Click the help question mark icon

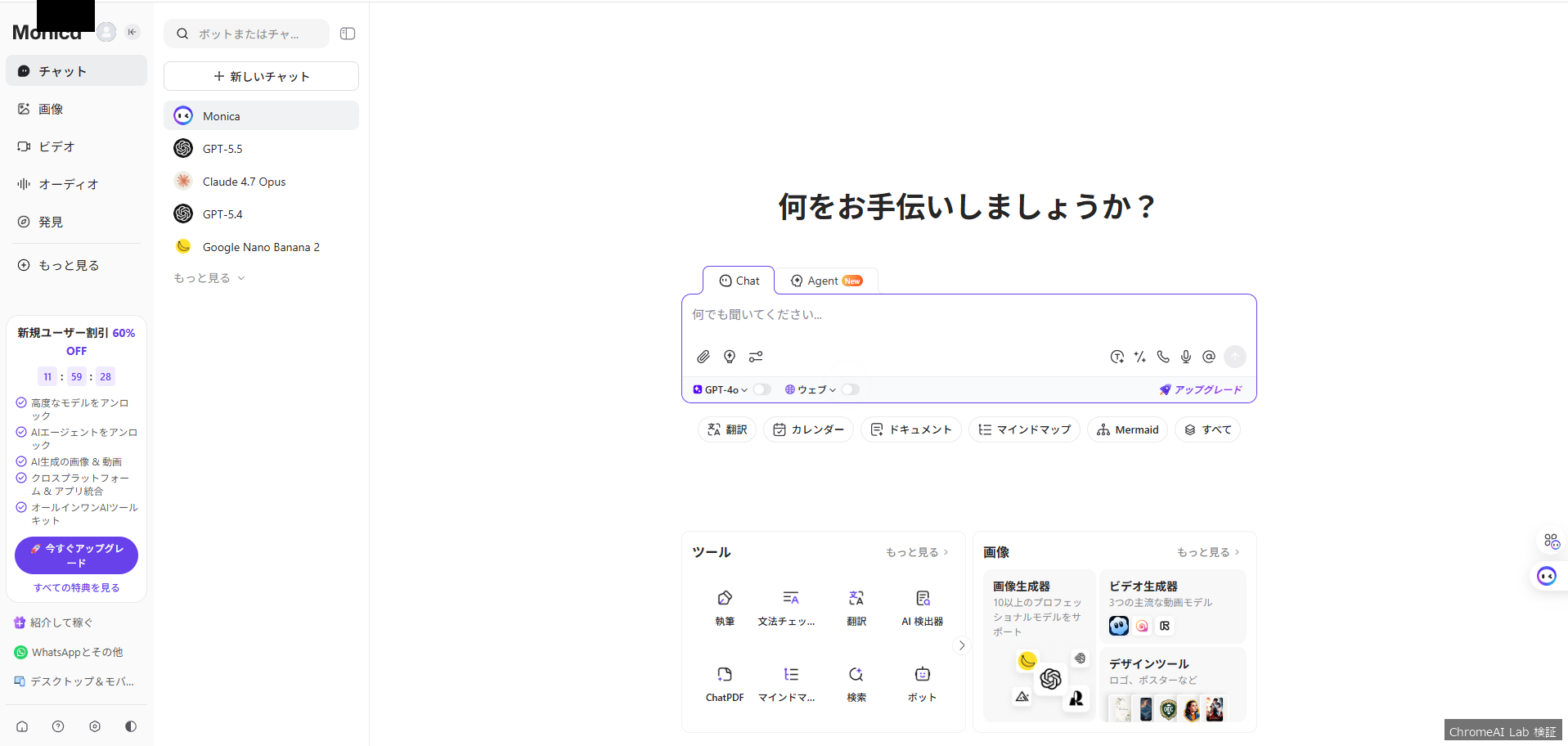(58, 726)
